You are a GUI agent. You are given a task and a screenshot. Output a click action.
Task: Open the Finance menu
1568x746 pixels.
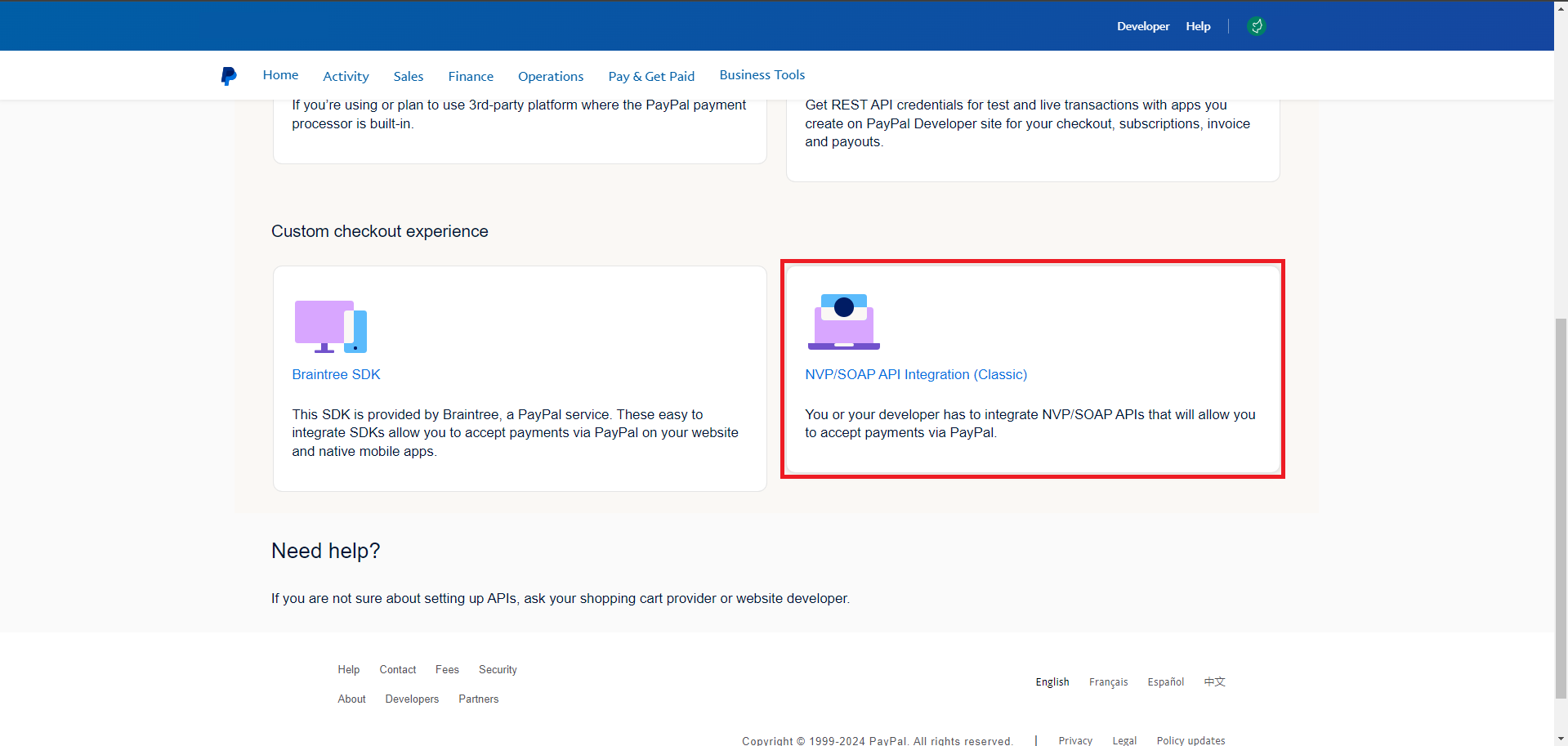pyautogui.click(x=471, y=76)
